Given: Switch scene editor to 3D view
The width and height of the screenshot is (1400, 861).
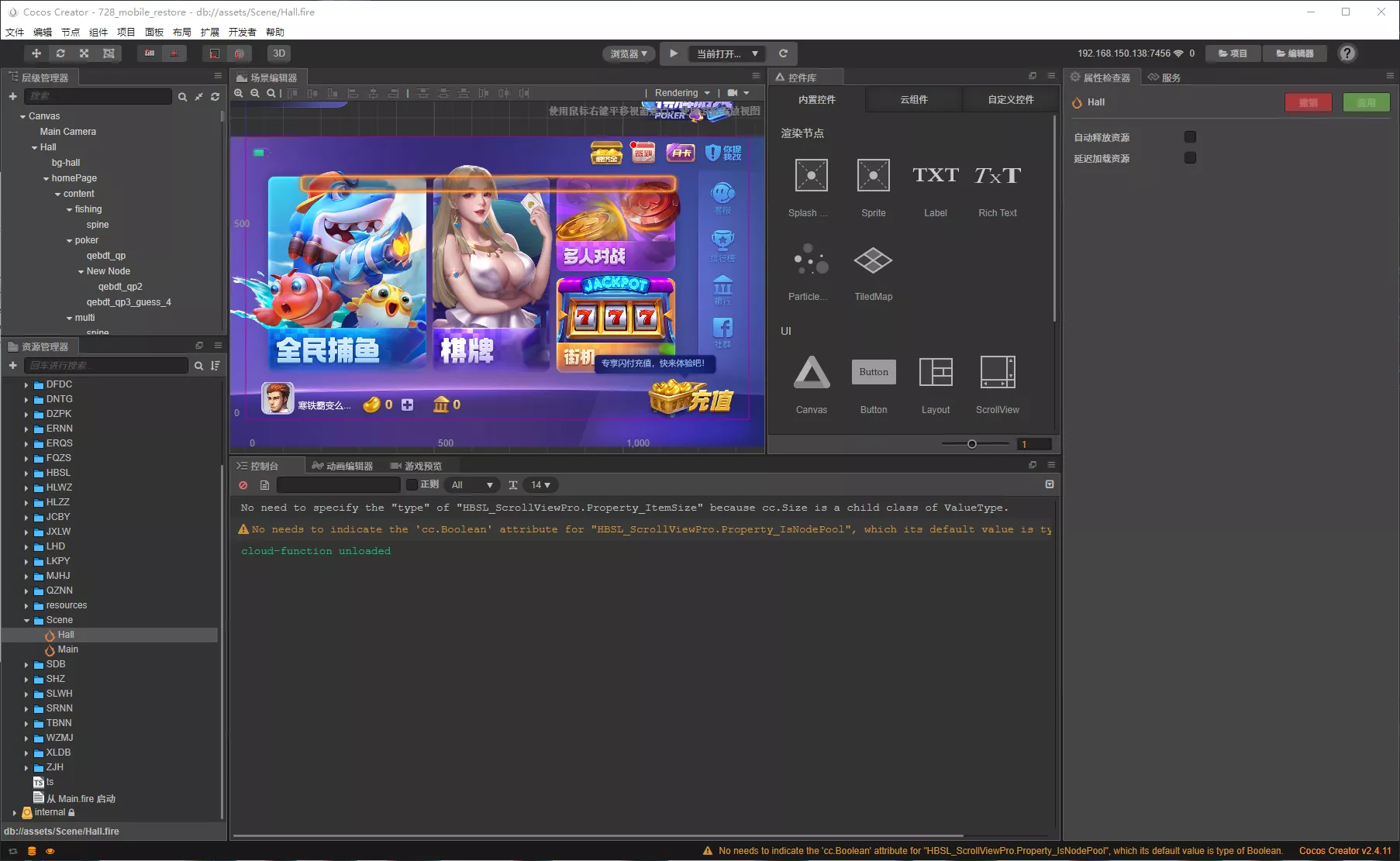Looking at the screenshot, I should point(278,53).
